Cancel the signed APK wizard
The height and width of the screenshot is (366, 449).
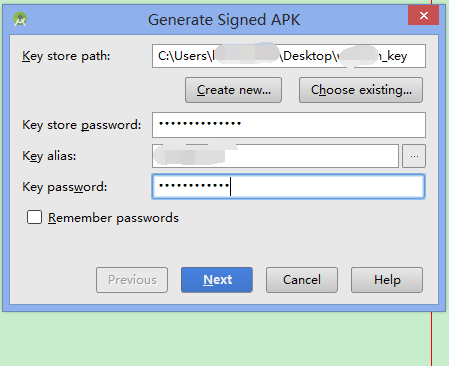pyautogui.click(x=302, y=280)
